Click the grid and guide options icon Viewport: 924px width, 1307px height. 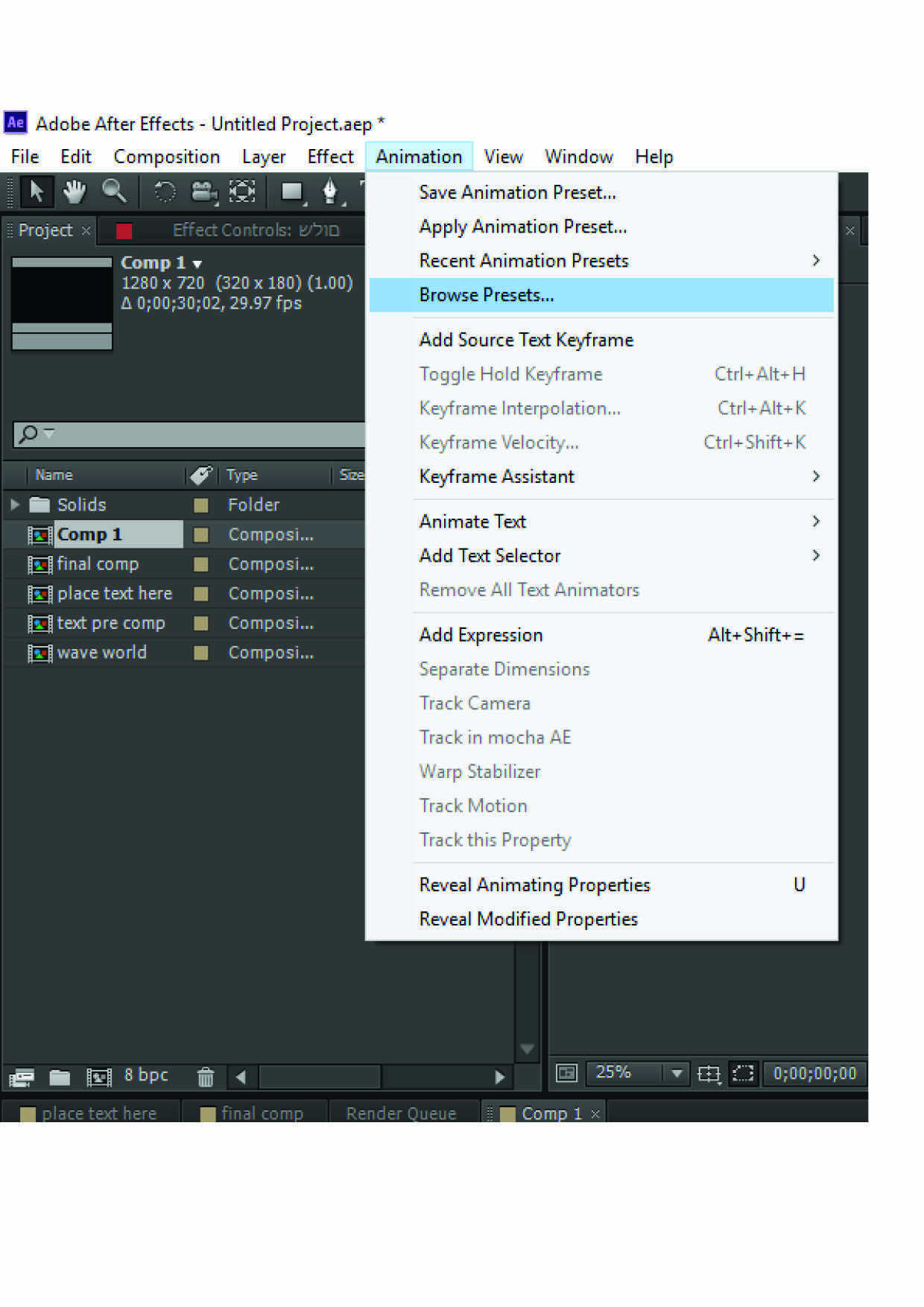click(x=709, y=1073)
